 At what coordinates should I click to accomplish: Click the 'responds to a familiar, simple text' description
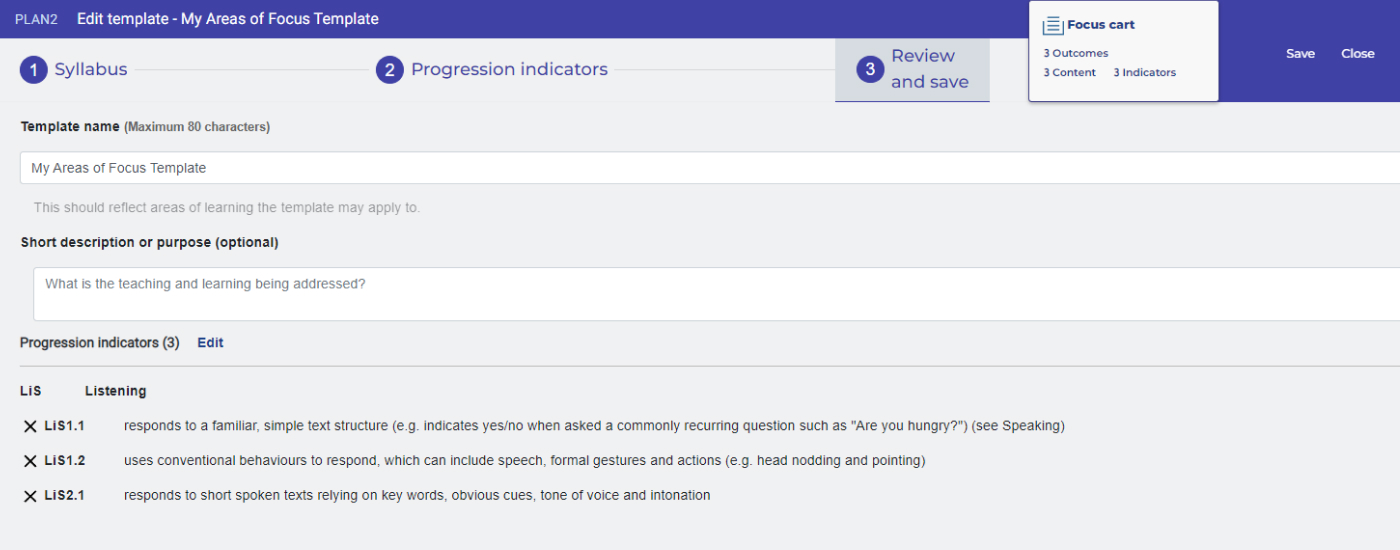coord(594,426)
